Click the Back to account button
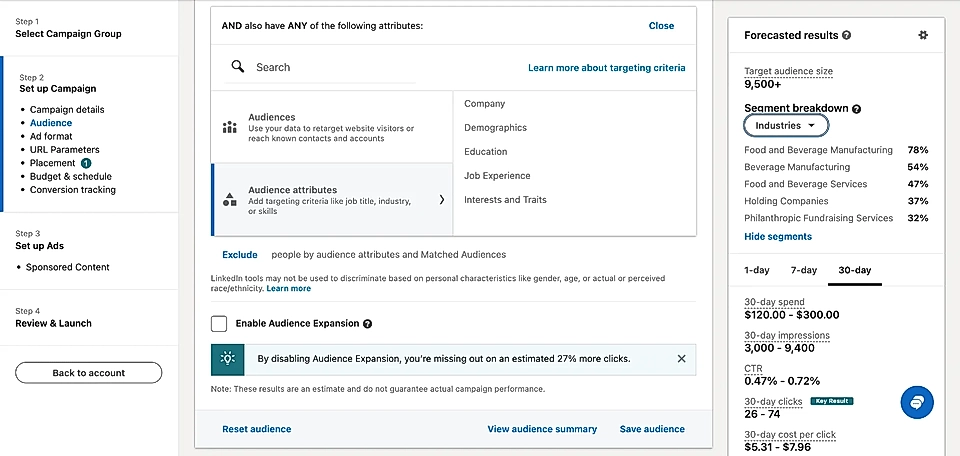 (x=89, y=373)
